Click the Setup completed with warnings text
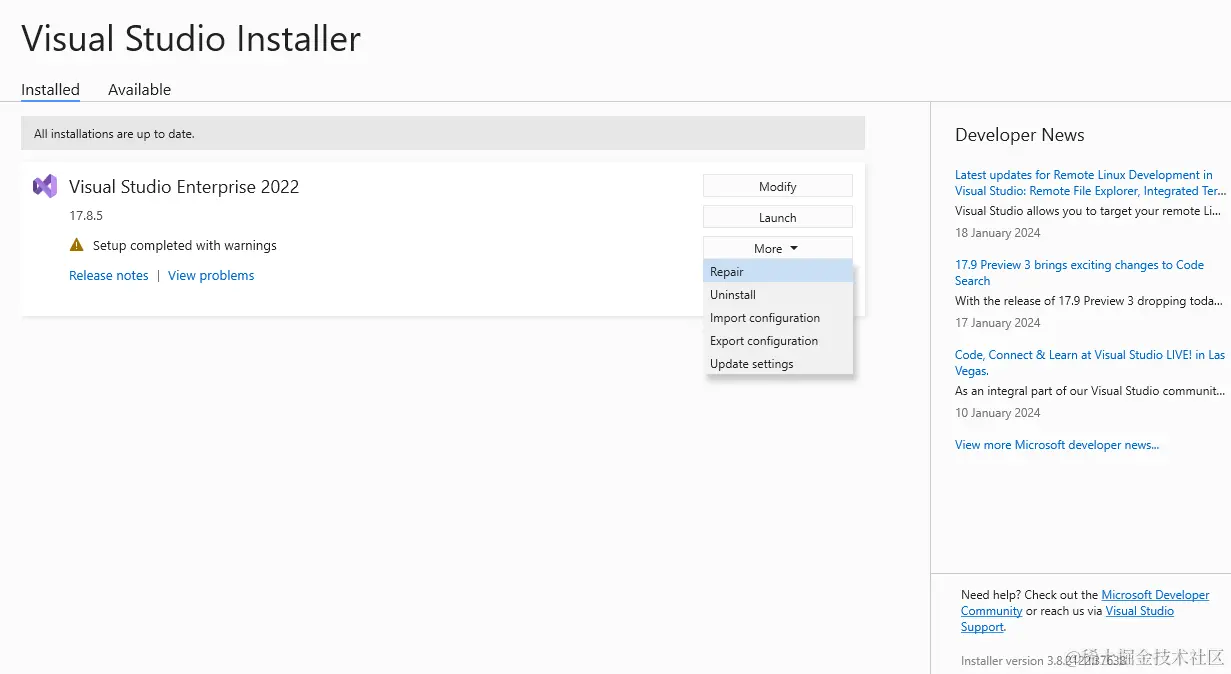The height and width of the screenshot is (674, 1231). [185, 245]
